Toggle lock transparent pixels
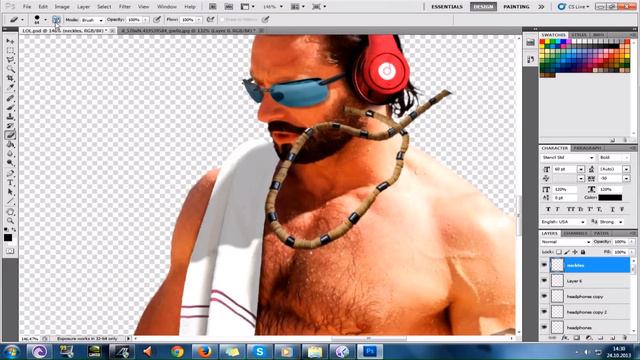The image size is (640, 360). pyautogui.click(x=559, y=252)
